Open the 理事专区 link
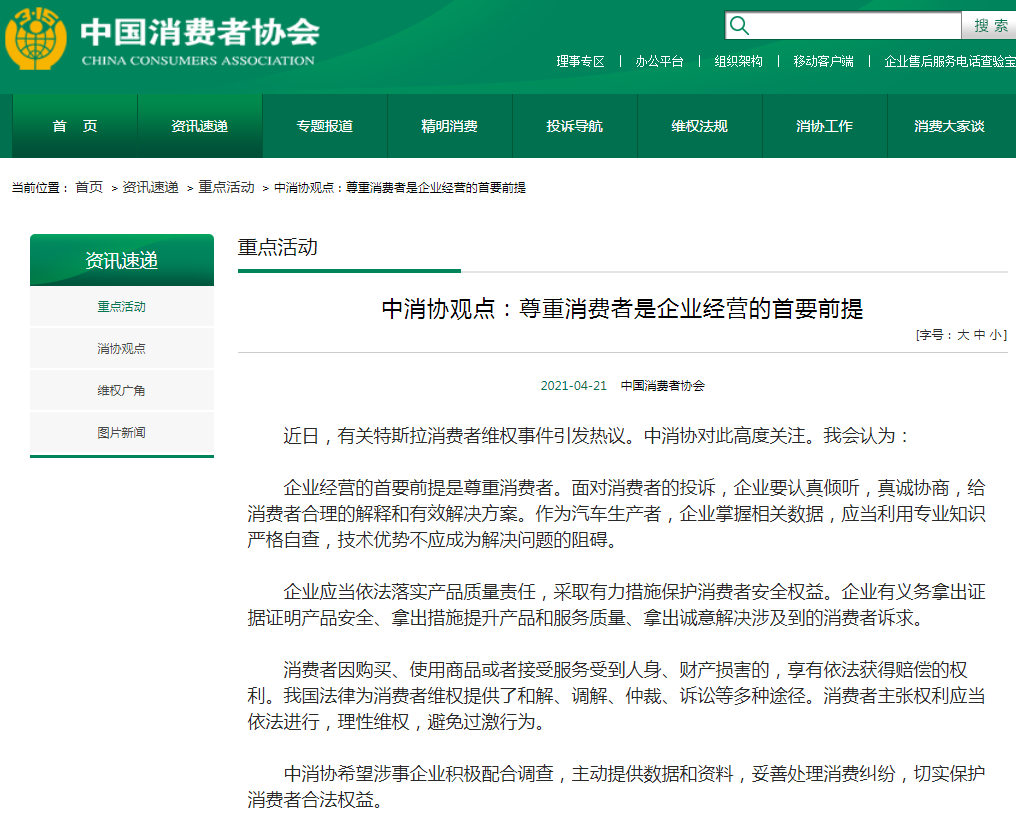Viewport: 1016px width, 813px height. (x=581, y=62)
